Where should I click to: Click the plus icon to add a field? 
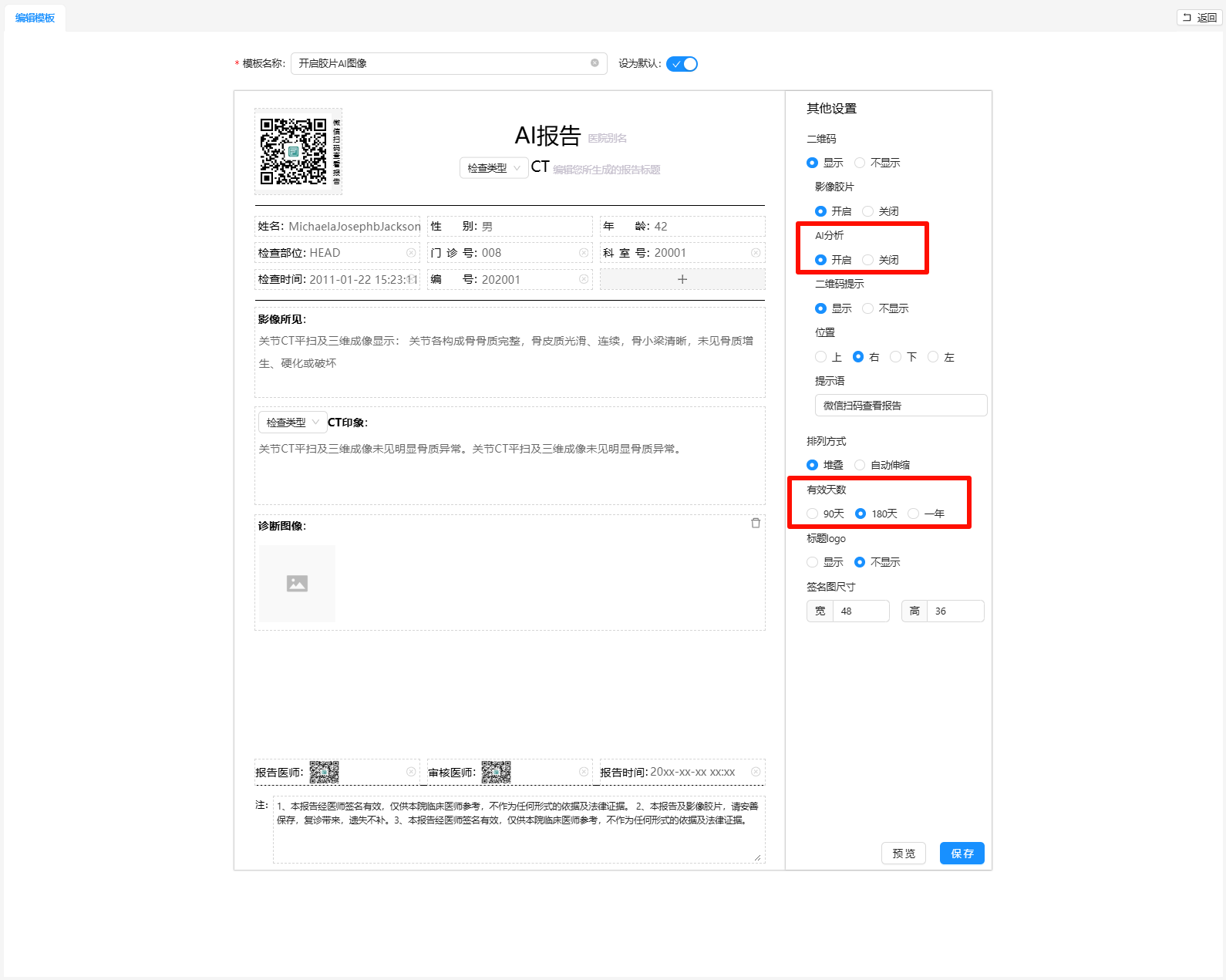click(682, 279)
